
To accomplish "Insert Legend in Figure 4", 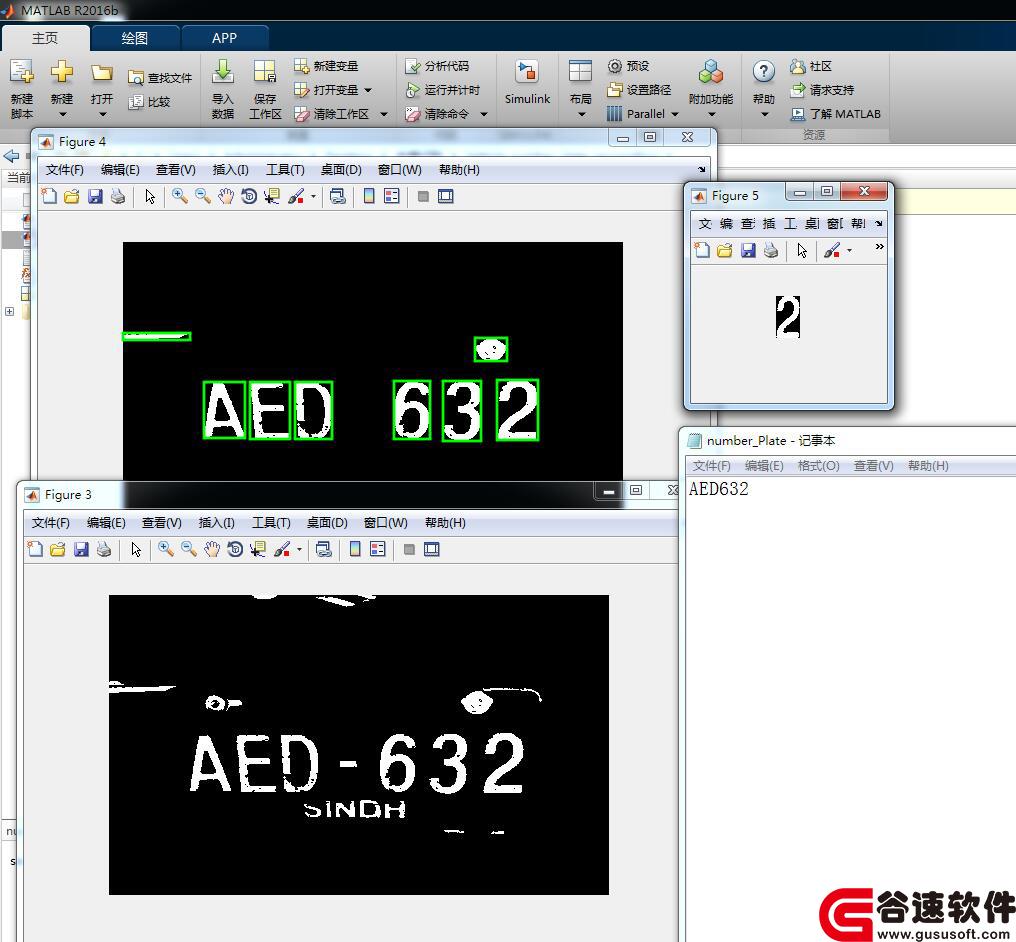I will tap(391, 196).
